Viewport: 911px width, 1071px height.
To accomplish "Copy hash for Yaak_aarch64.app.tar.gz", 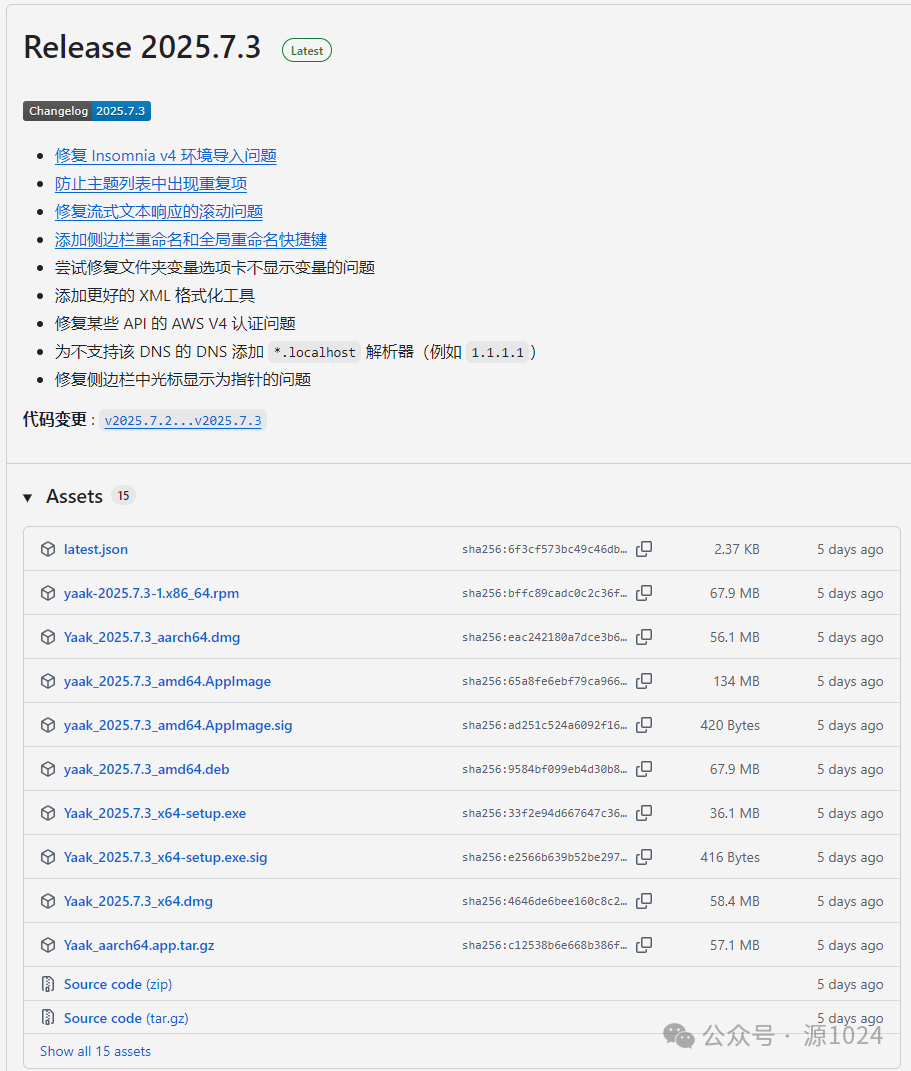I will (x=644, y=945).
